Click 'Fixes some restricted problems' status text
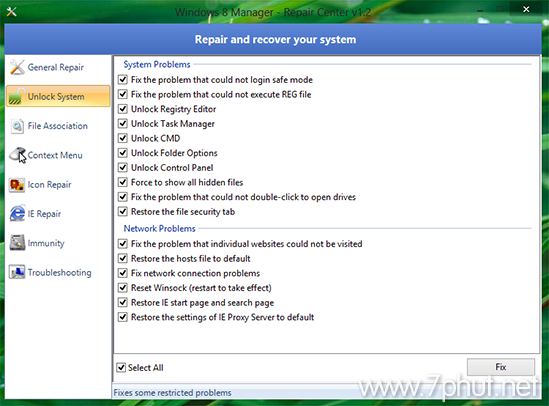 pos(172,393)
